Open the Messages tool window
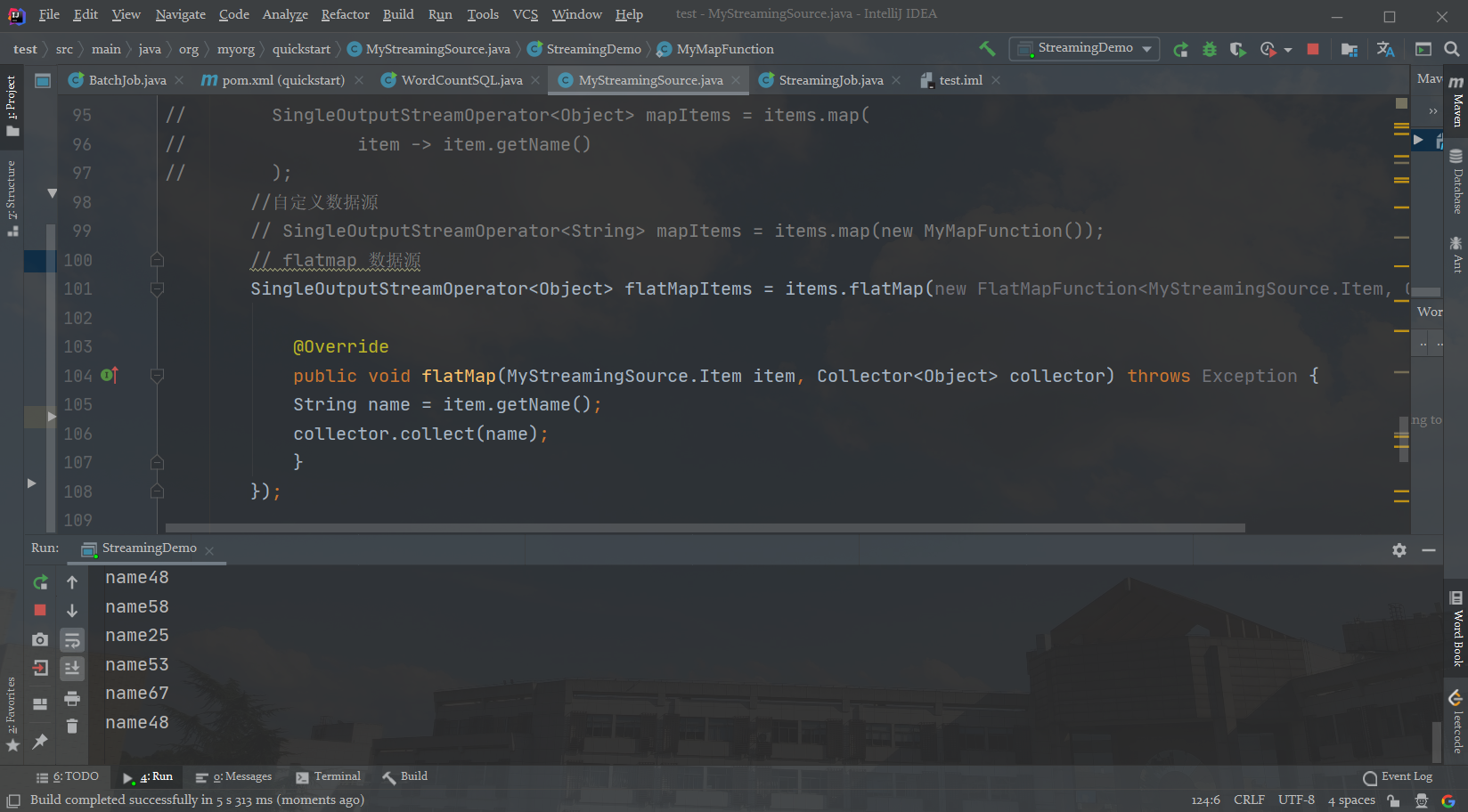The image size is (1468, 812). [x=233, y=776]
